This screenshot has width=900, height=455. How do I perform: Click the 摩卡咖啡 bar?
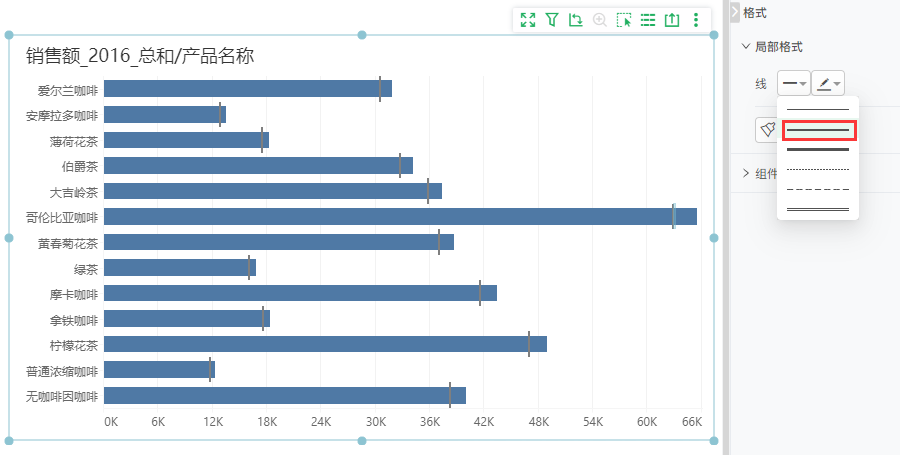[300, 293]
